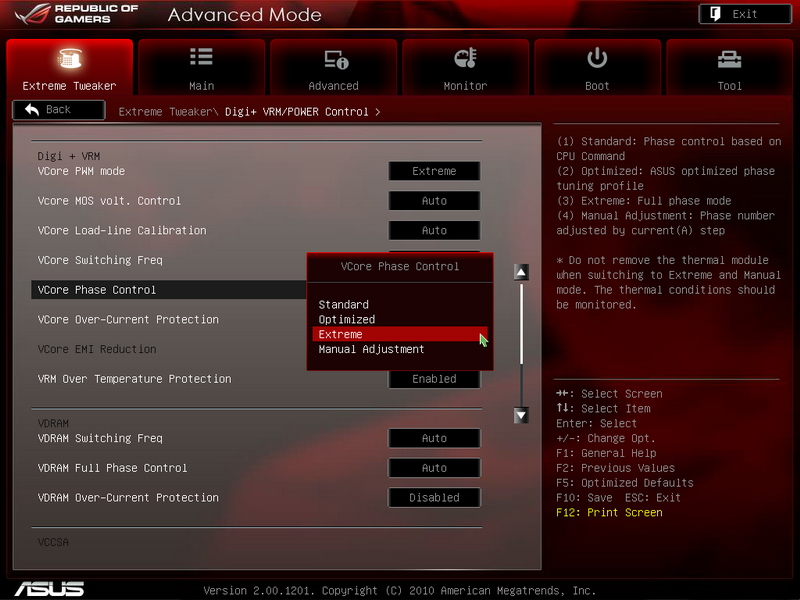Click the Digi+ VRM/POWER Control breadcrumb text
This screenshot has height=600, width=800.
pyautogui.click(x=296, y=112)
